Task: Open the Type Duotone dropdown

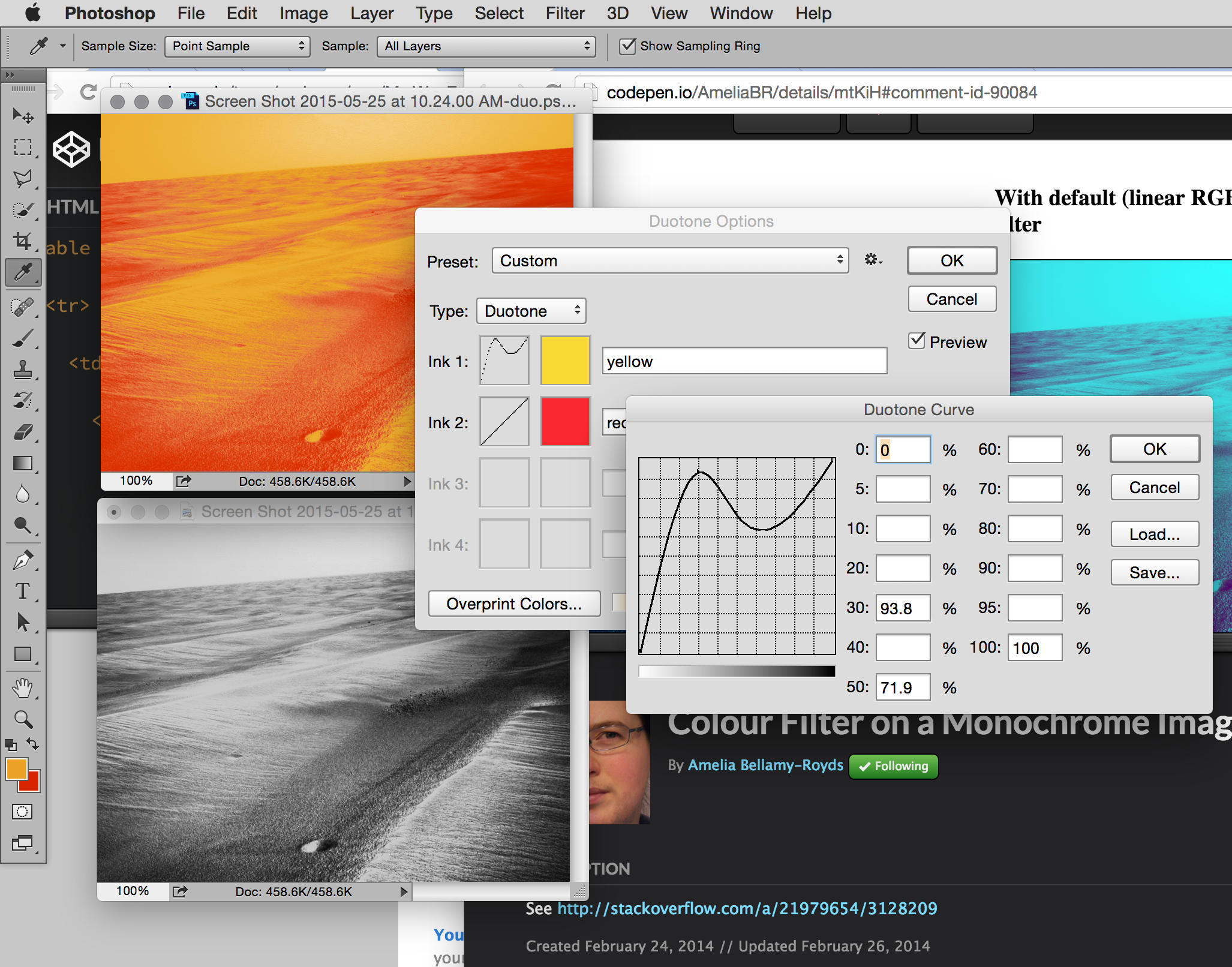Action: pyautogui.click(x=531, y=311)
